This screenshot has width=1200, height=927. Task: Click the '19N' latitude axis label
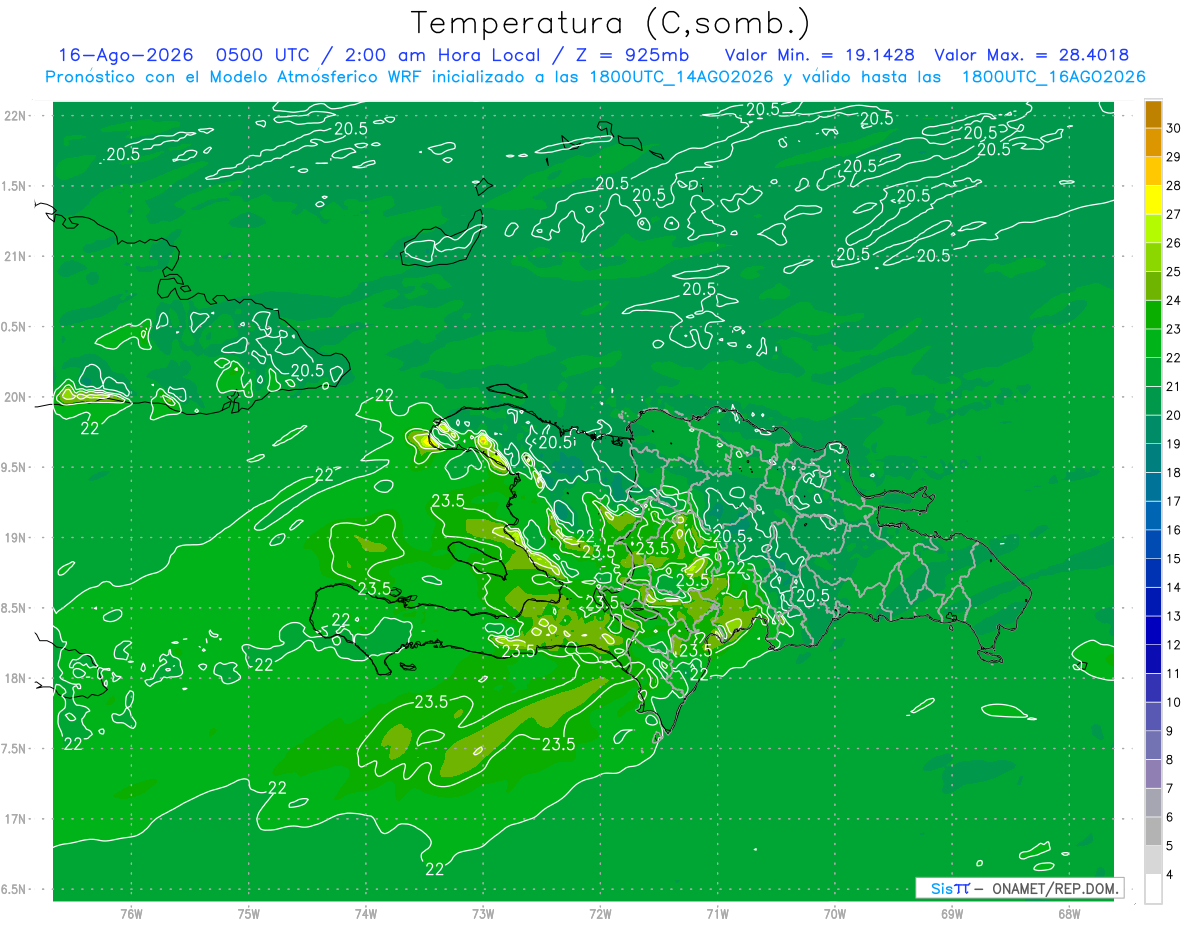pos(16,538)
